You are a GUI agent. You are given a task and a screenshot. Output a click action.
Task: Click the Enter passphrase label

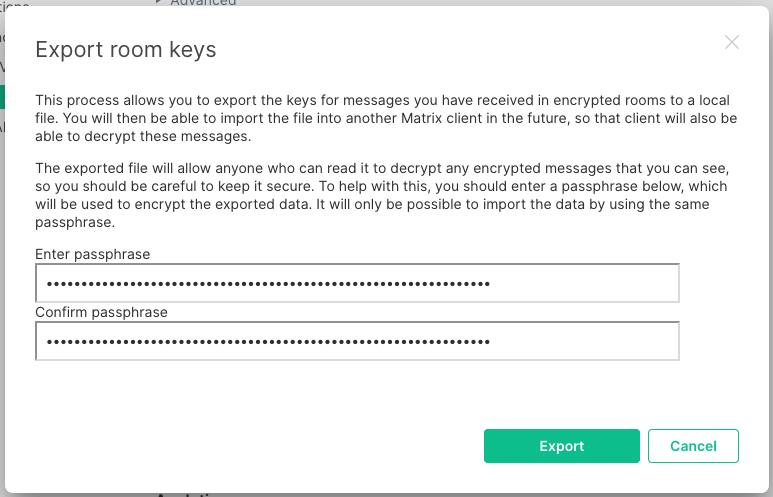[x=93, y=254]
